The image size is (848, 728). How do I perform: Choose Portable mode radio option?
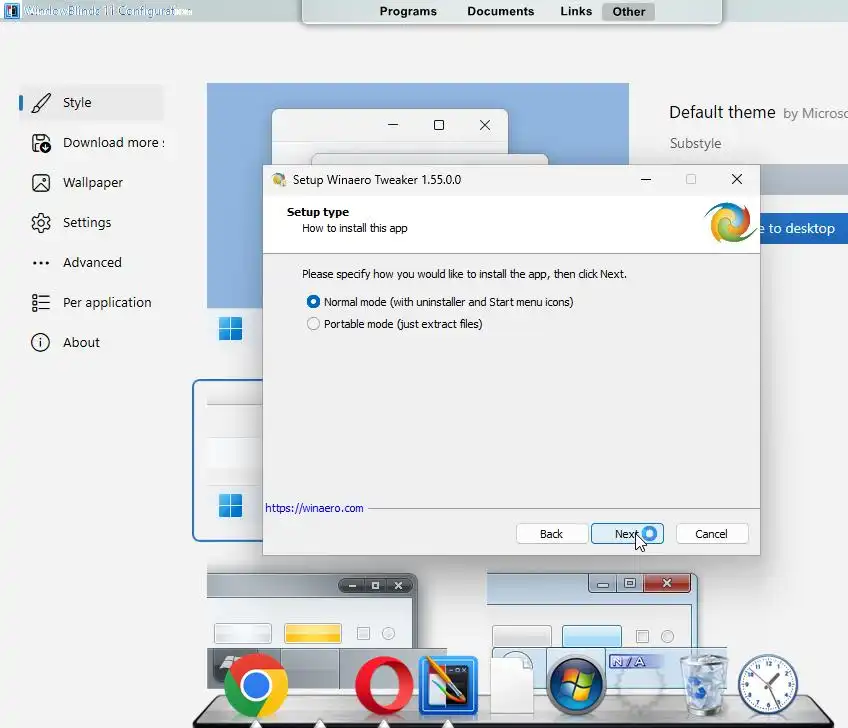coord(313,324)
